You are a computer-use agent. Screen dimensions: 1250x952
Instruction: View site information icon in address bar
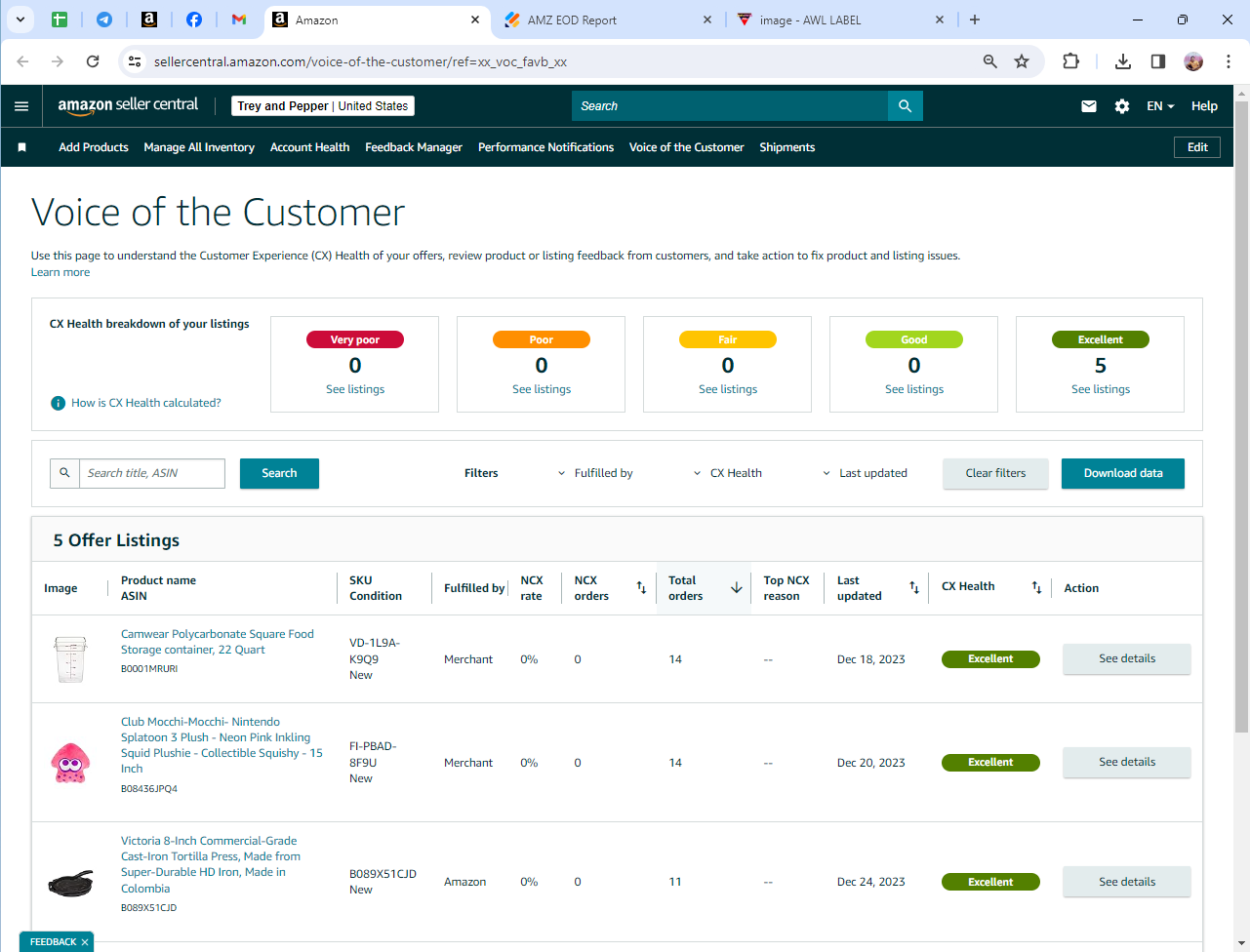pyautogui.click(x=136, y=61)
